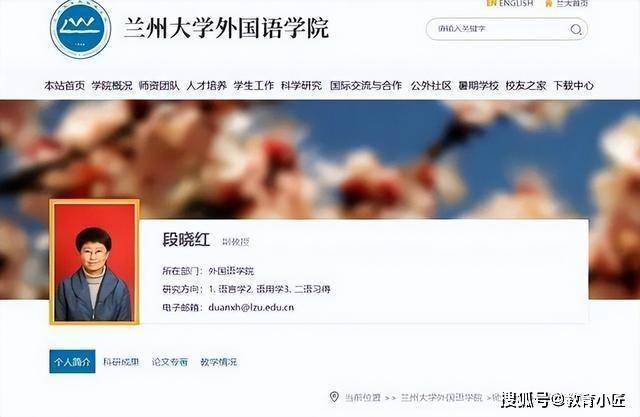This screenshot has height=417, width=640.
Task: Click the location pin icon in breadcrumb
Action: click(334, 397)
